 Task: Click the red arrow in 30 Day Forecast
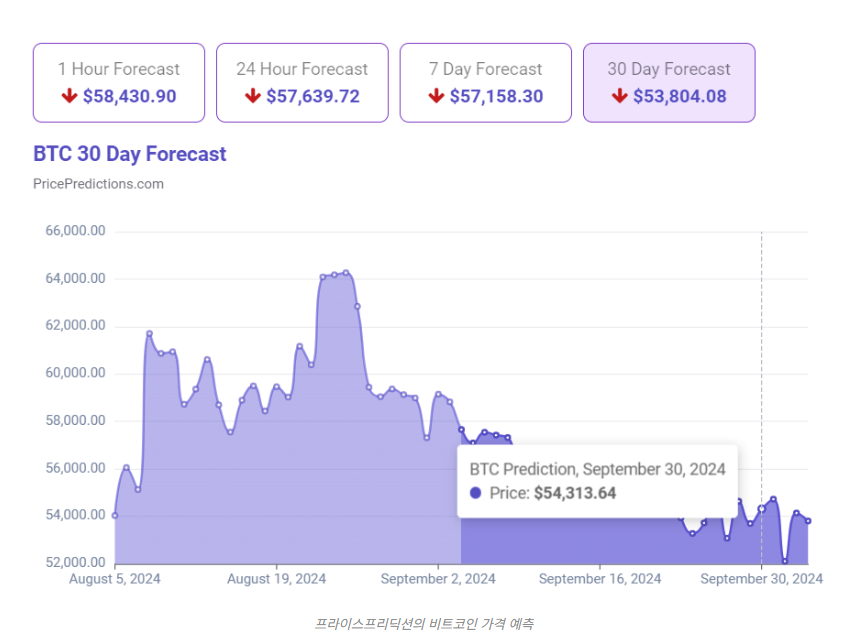pos(620,97)
